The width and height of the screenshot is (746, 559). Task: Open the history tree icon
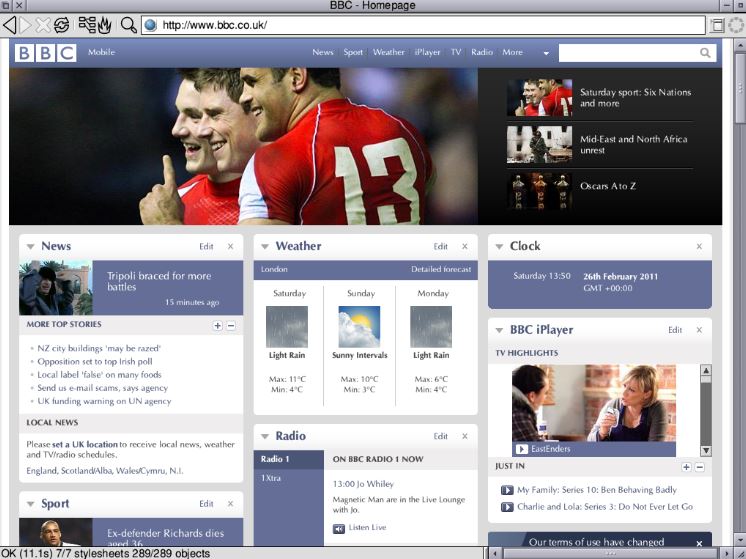(x=87, y=25)
